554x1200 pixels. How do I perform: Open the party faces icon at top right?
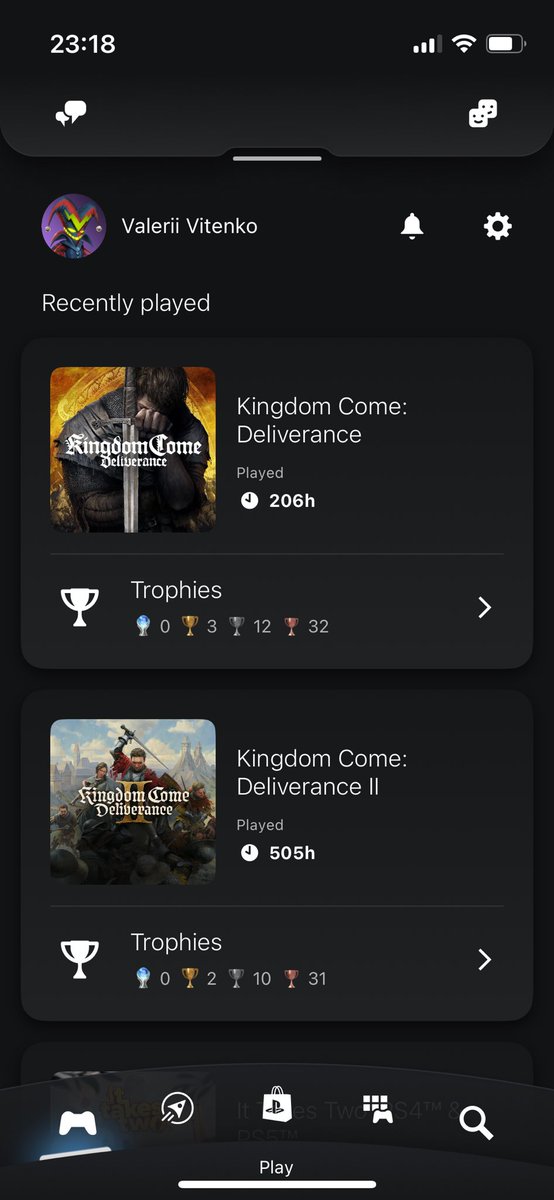coord(483,114)
